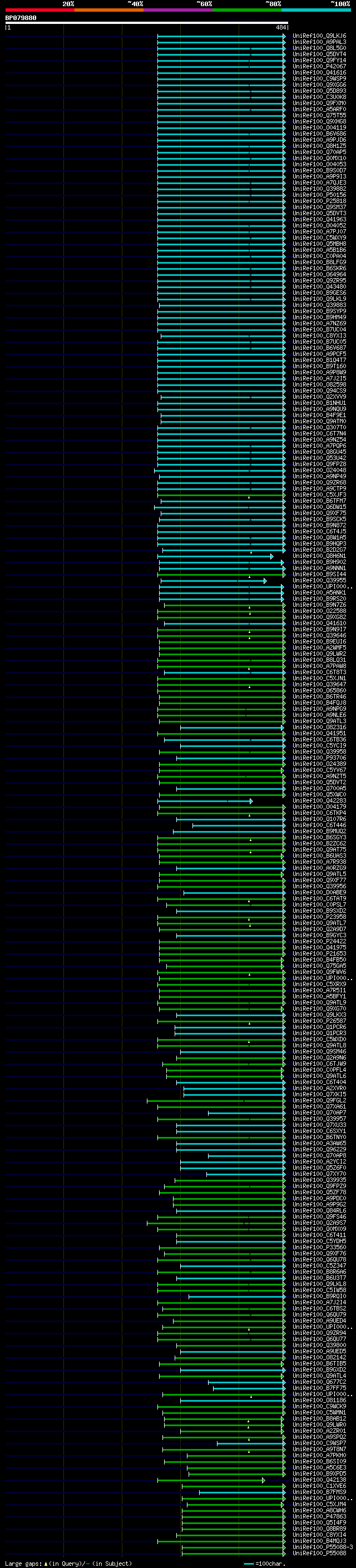Select hit label UniRef100_B9SI44

tap(319, 574)
